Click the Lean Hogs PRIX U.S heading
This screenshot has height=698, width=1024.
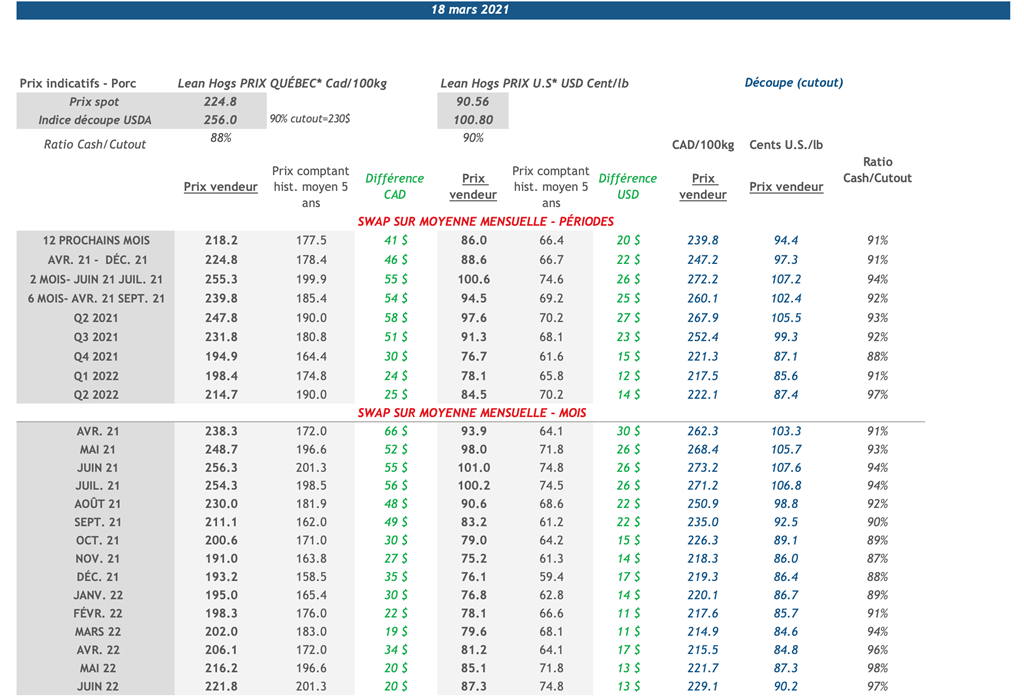[x=534, y=84]
